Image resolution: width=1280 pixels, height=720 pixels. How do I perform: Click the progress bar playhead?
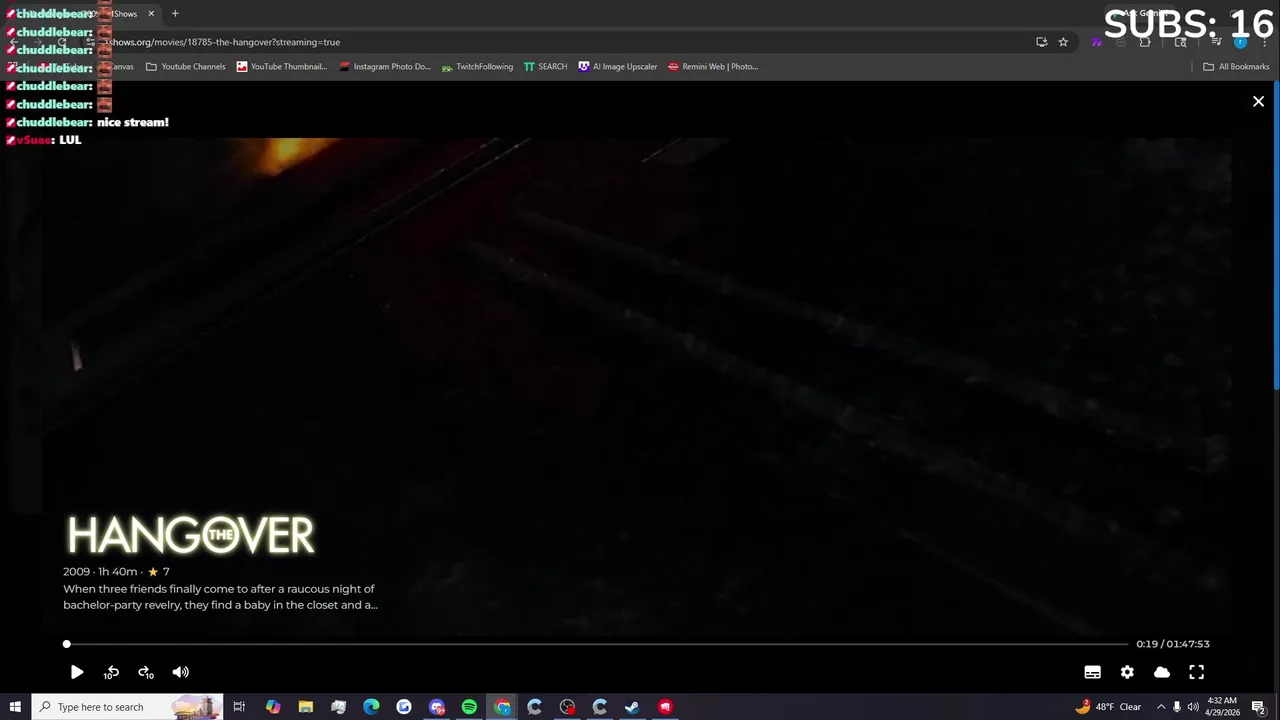[67, 644]
